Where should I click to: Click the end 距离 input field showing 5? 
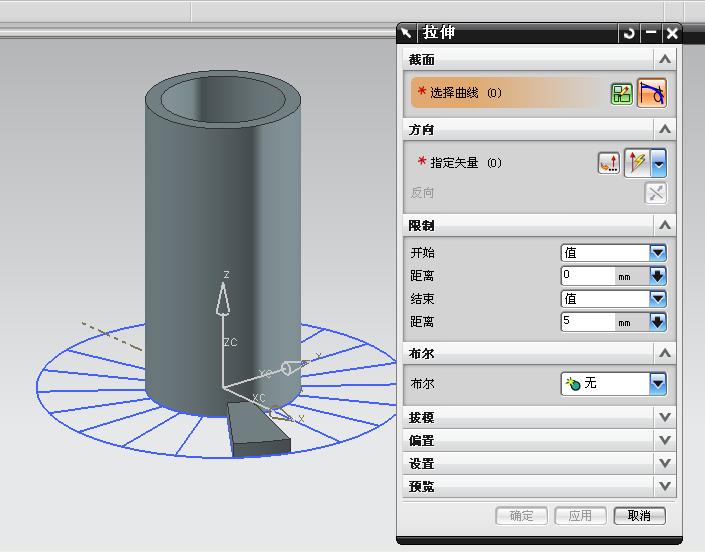click(x=588, y=321)
